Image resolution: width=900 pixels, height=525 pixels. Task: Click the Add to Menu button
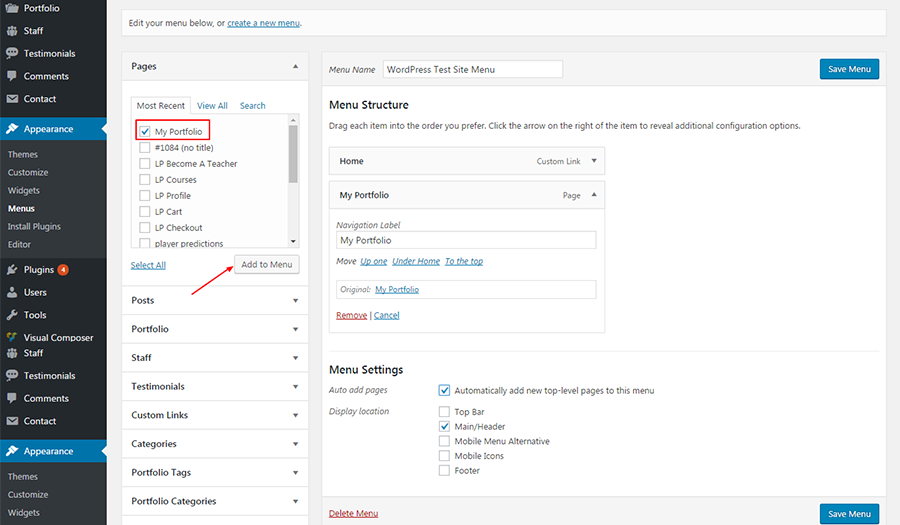click(267, 265)
